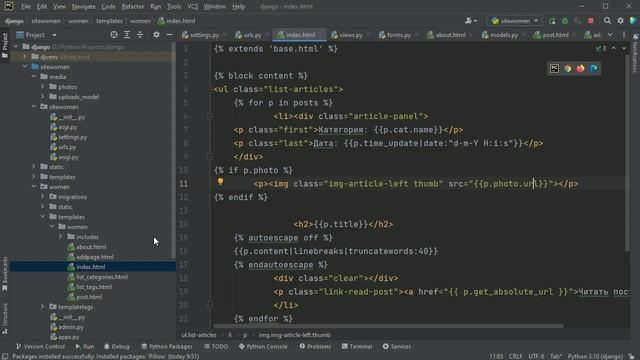Open the sitewomen run configuration dropdown
This screenshot has height=360, width=640.
(x=514, y=21)
